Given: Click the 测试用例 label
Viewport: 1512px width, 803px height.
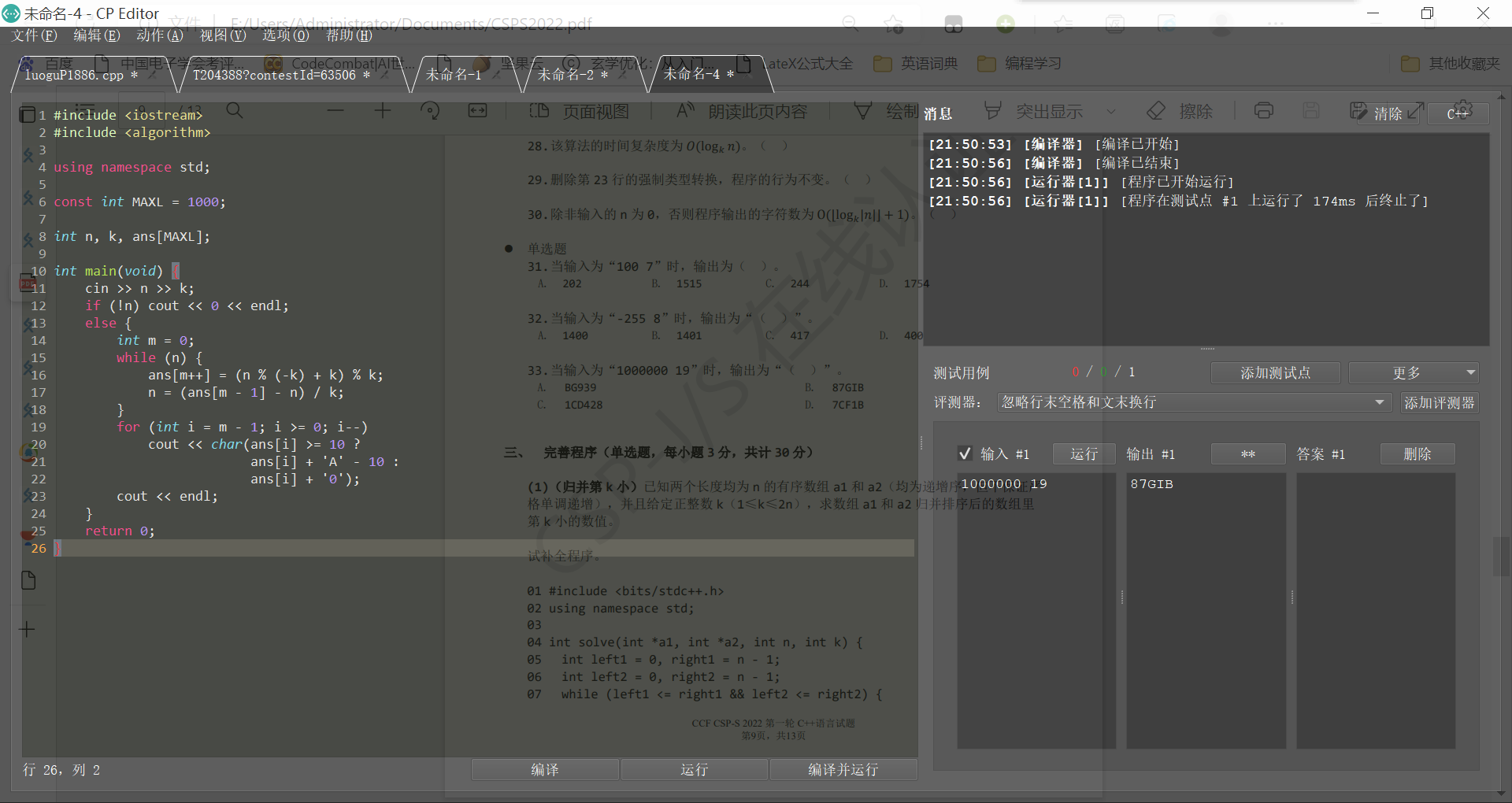Looking at the screenshot, I should point(962,373).
